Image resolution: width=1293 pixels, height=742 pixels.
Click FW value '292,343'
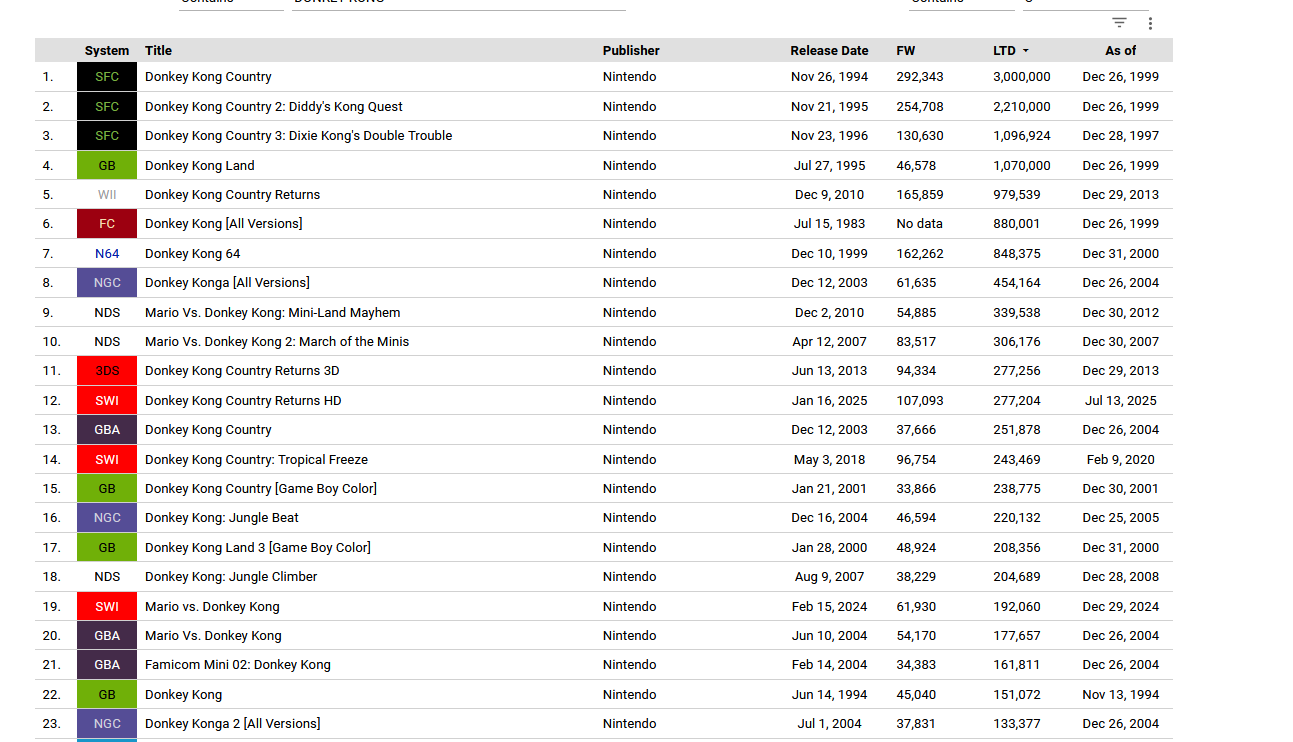(920, 77)
